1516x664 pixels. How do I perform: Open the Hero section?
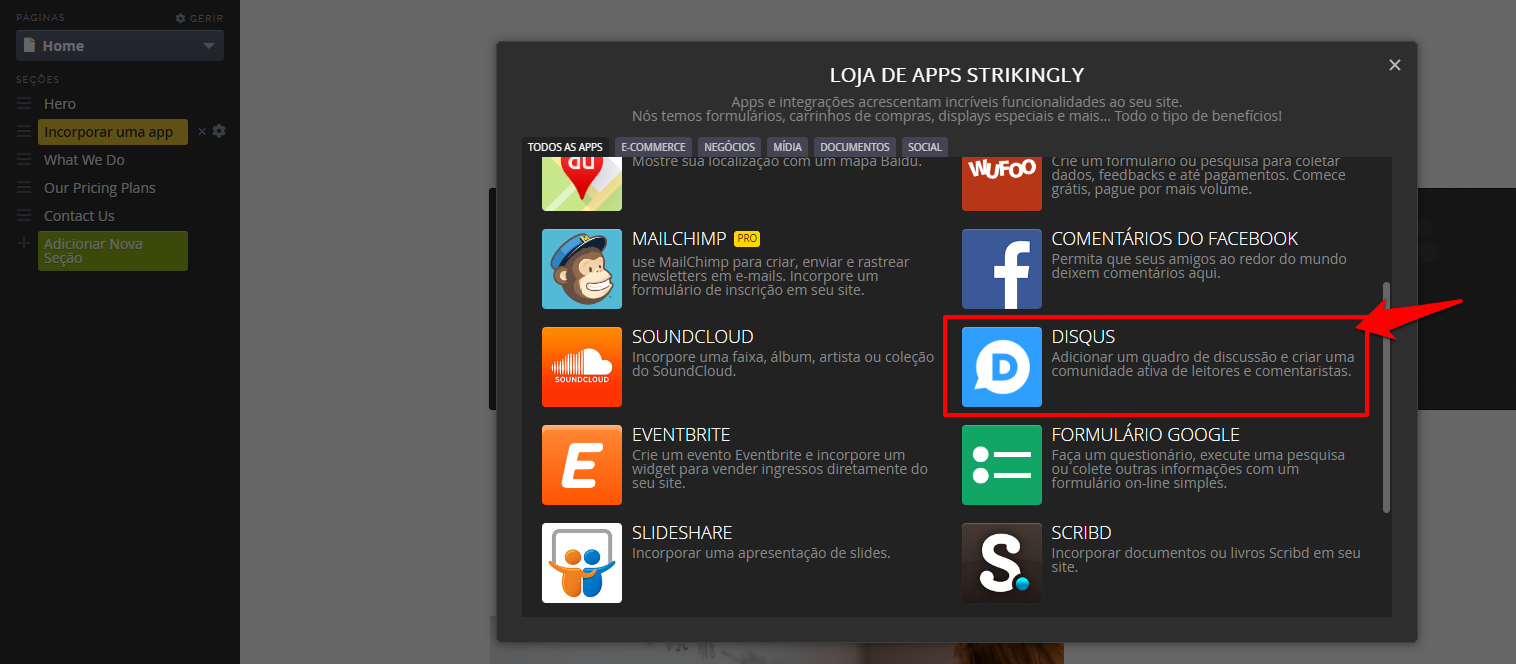pos(60,104)
